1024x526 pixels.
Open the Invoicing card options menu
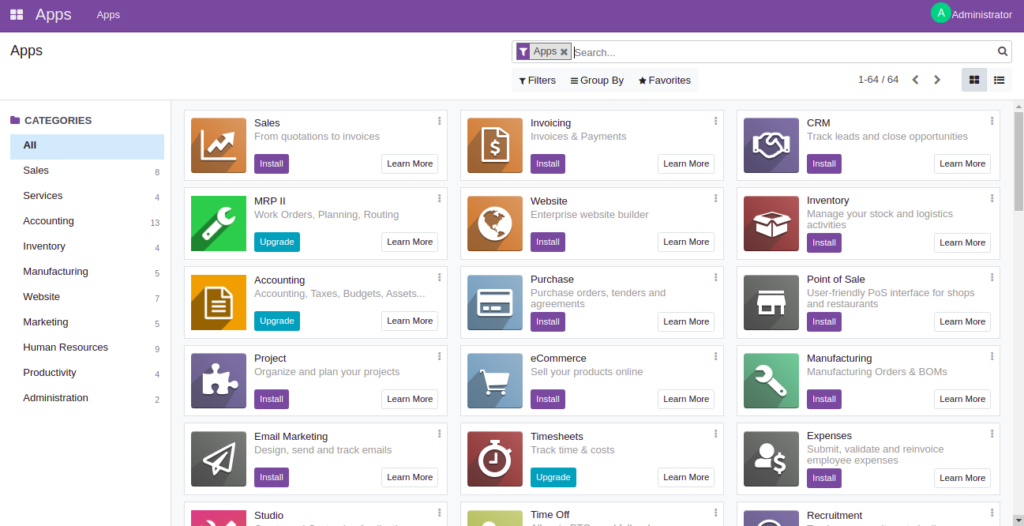coord(716,121)
